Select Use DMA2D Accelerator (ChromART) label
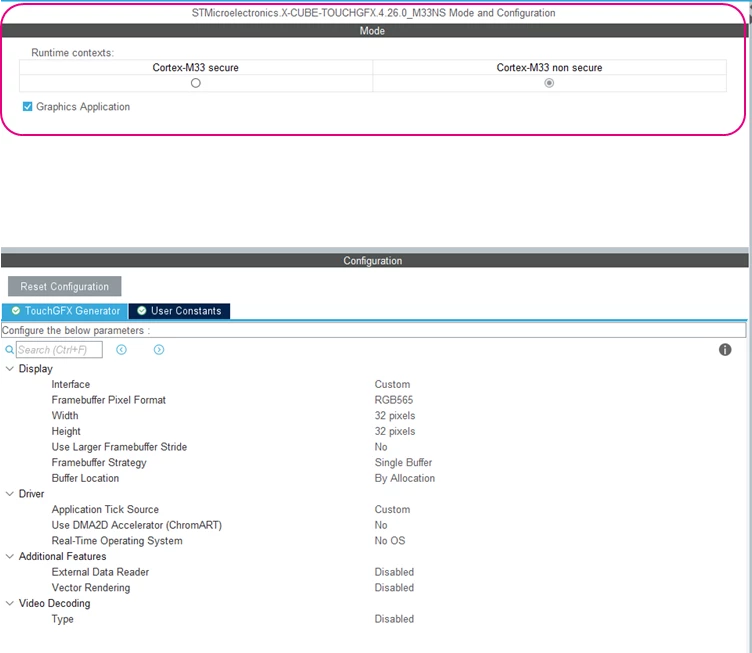 137,525
